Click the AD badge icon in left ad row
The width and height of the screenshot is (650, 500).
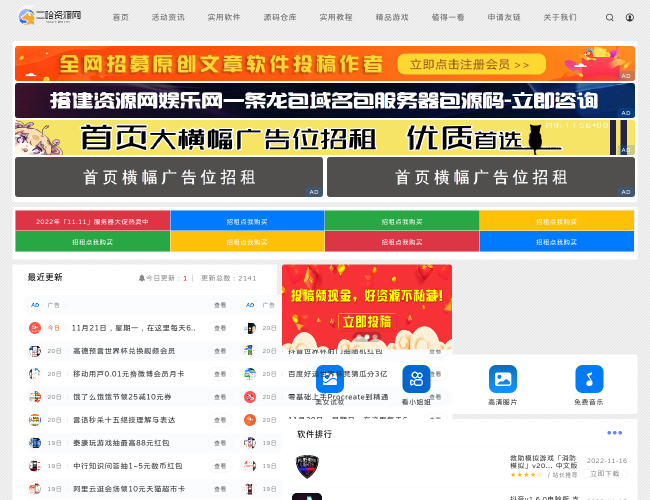[35, 305]
